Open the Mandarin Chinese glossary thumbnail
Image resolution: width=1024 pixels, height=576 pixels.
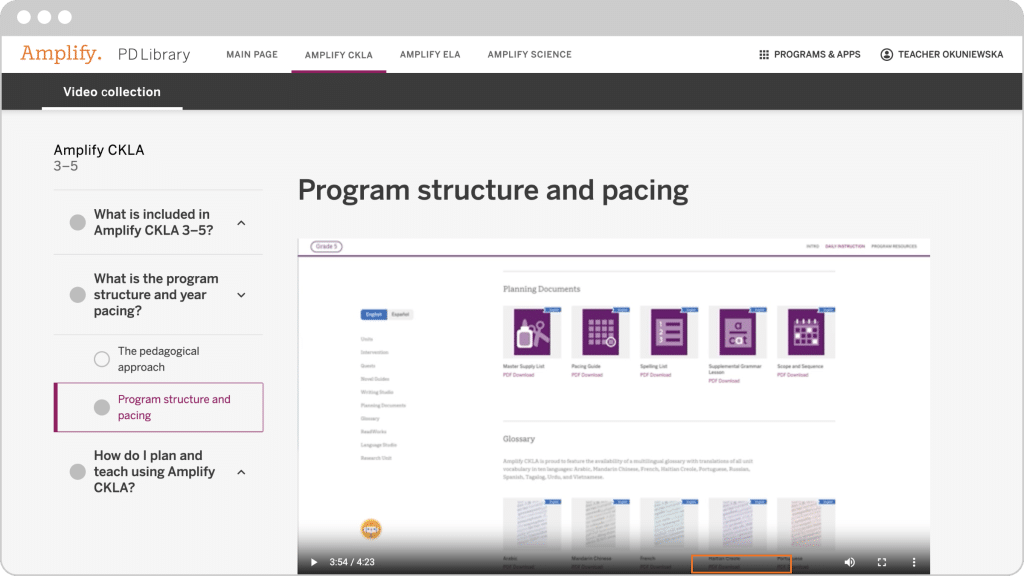click(x=600, y=523)
